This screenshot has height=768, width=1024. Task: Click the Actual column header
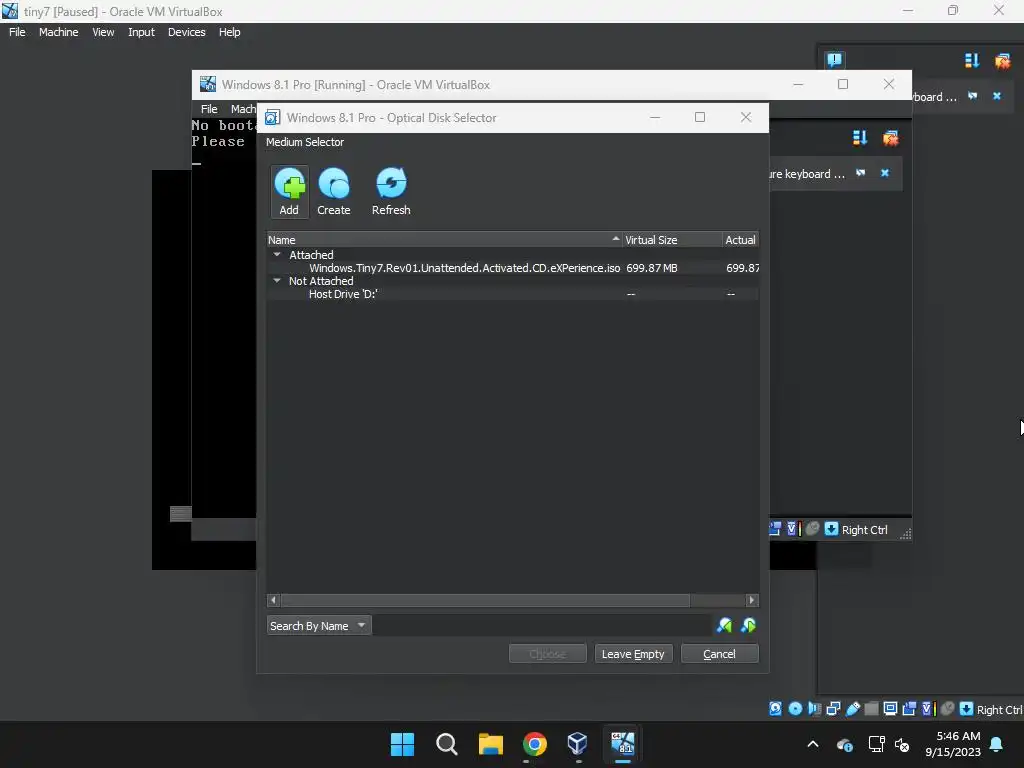(741, 240)
